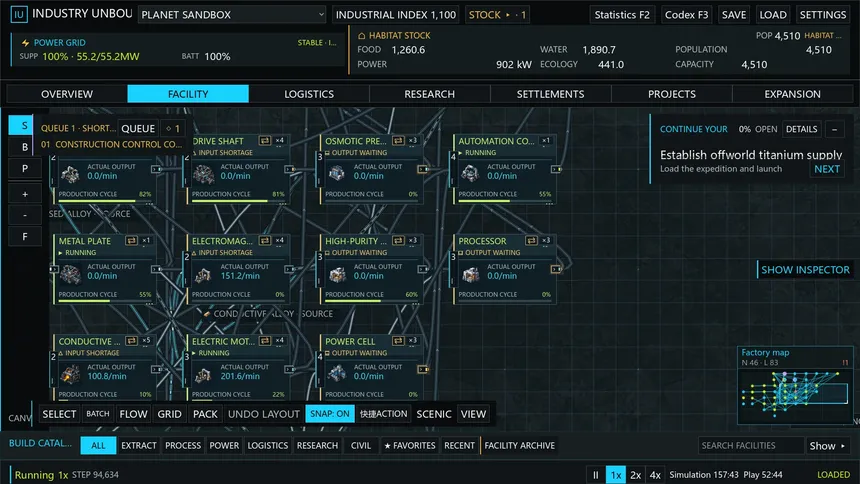860x484 pixels.
Task: Click NEXT on the objective panel
Action: pos(827,169)
